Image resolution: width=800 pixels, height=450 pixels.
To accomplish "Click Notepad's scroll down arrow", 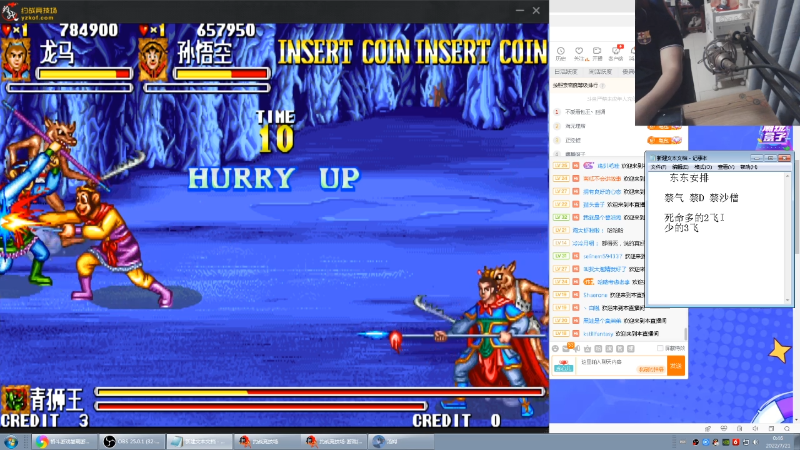I will click(x=788, y=301).
